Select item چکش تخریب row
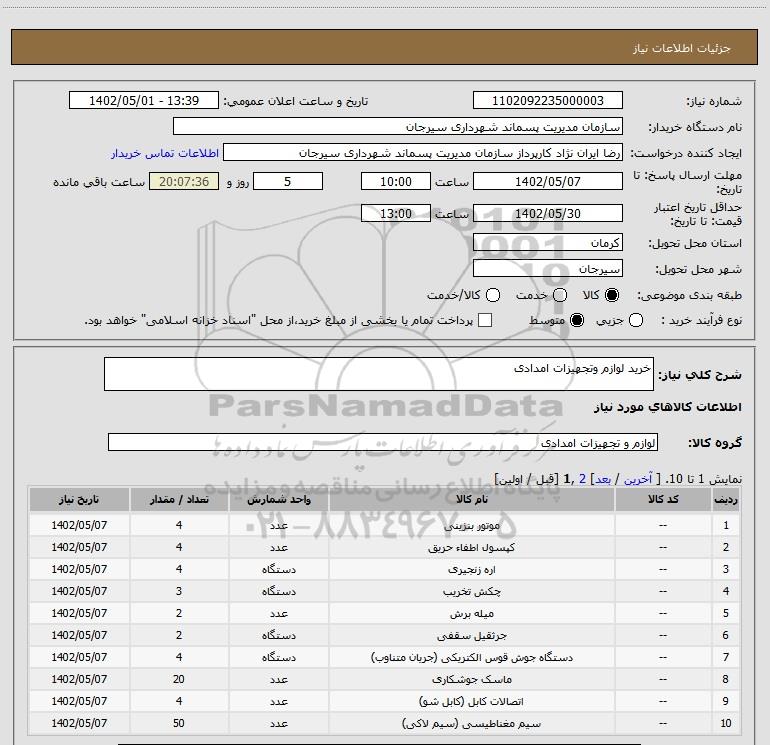 pos(385,591)
